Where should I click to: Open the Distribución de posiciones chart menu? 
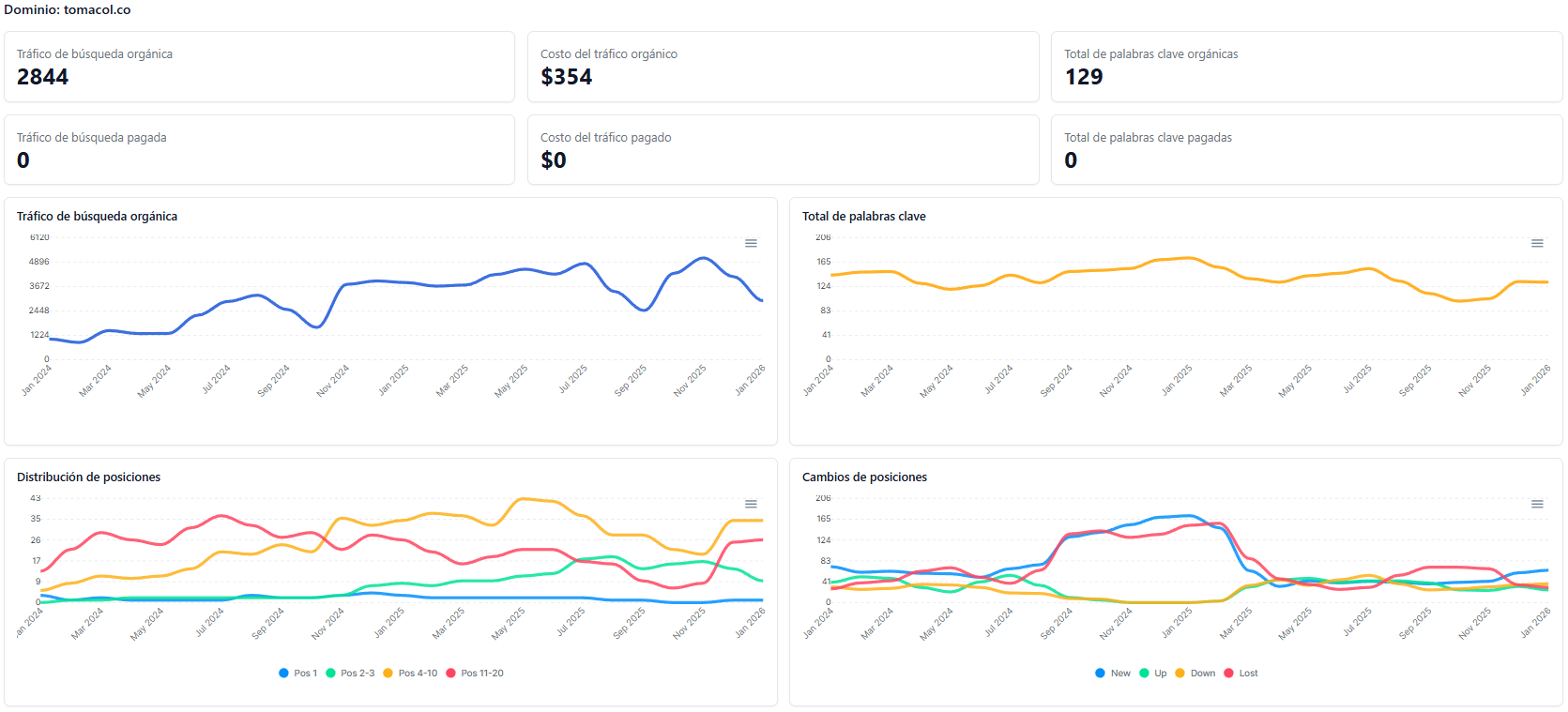pos(751,504)
